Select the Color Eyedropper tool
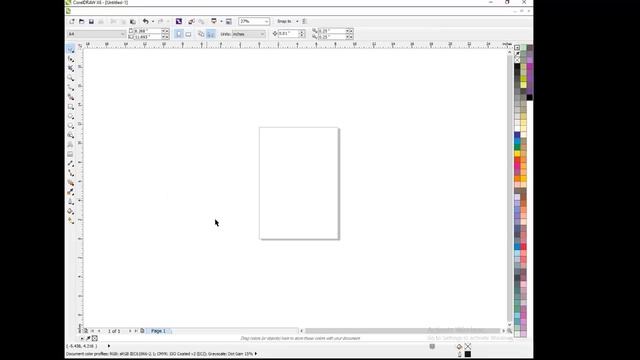Viewport: 640px width, 360px height. [71, 192]
